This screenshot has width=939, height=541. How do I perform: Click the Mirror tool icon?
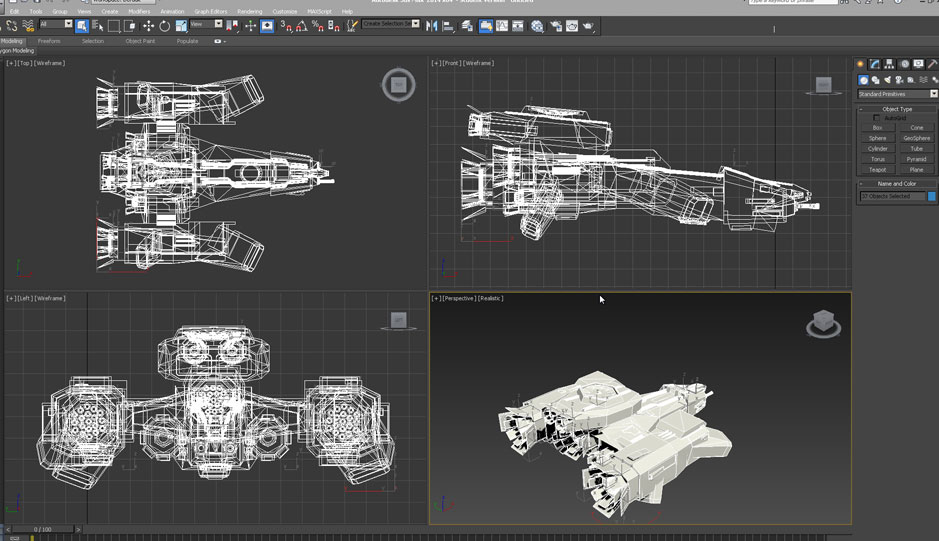pyautogui.click(x=431, y=26)
